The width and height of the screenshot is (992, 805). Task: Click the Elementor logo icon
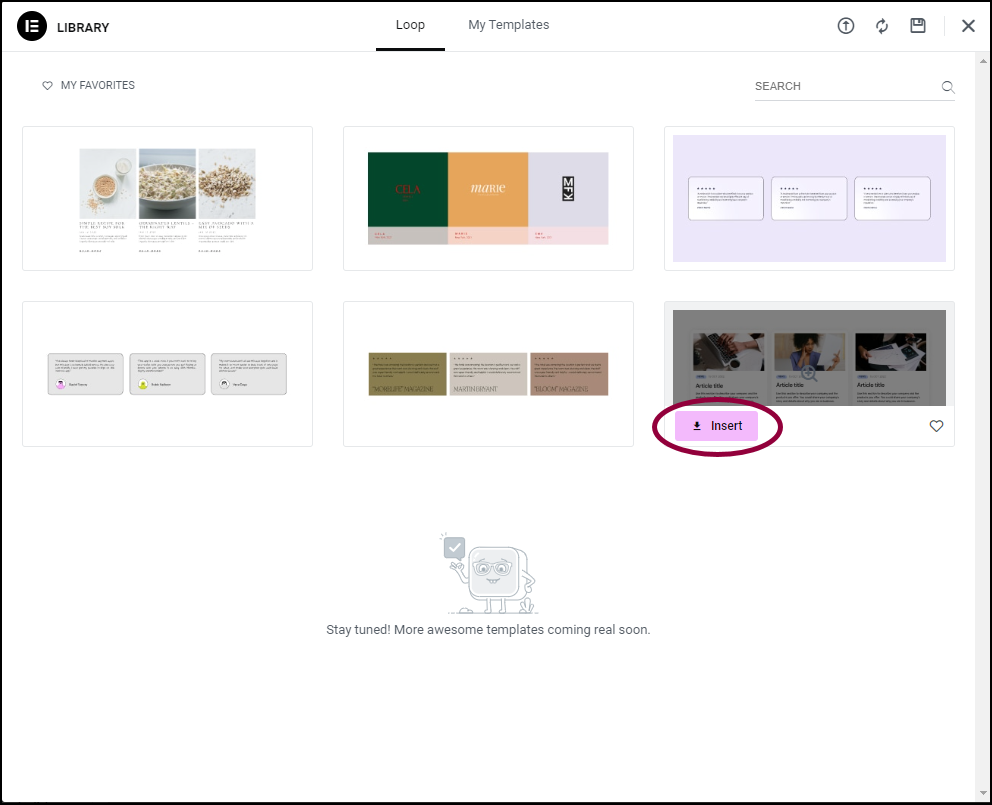[x=32, y=27]
